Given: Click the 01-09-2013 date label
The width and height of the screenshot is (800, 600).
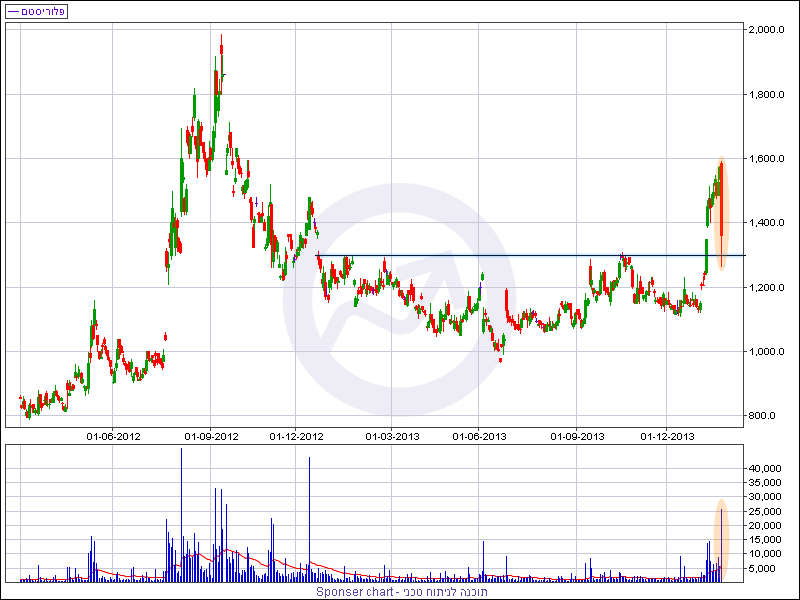Looking at the screenshot, I should [577, 437].
